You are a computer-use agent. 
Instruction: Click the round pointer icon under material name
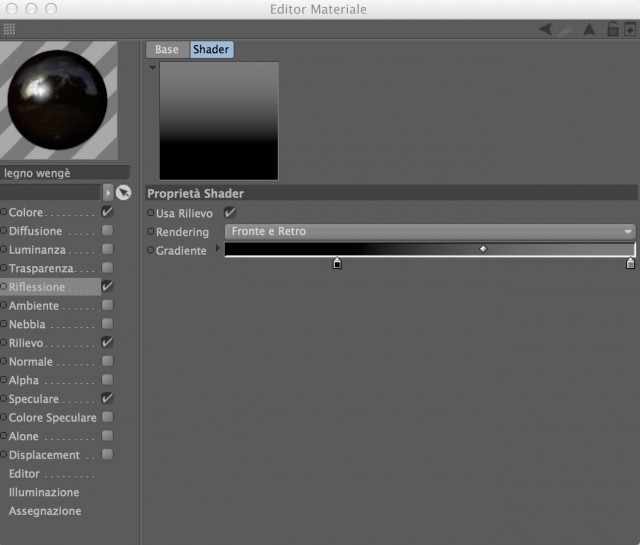pyautogui.click(x=123, y=192)
